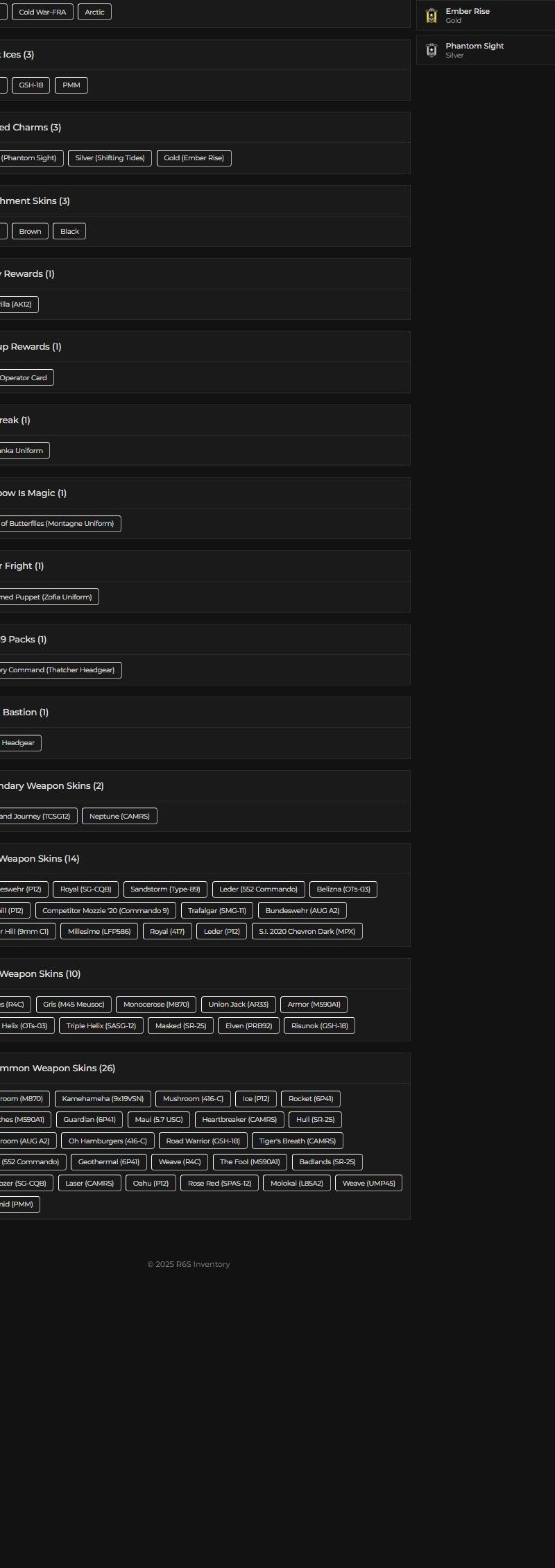Click the Masked (SR-25) skin tag
The image size is (555, 1568).
tap(181, 1025)
